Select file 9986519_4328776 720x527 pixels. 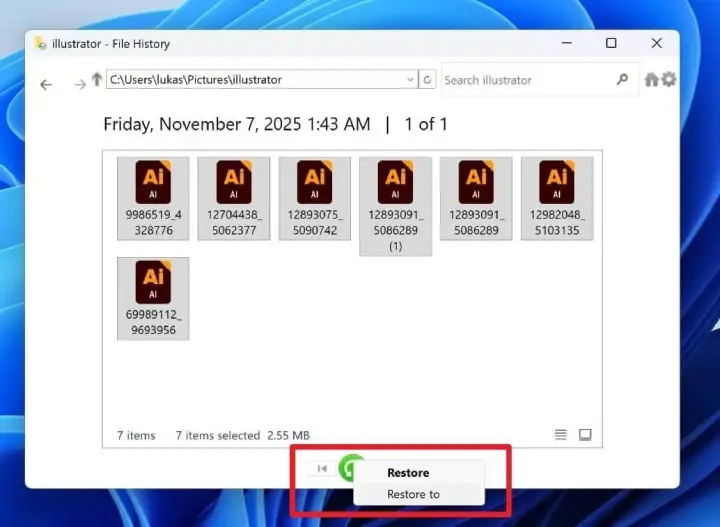coord(153,198)
